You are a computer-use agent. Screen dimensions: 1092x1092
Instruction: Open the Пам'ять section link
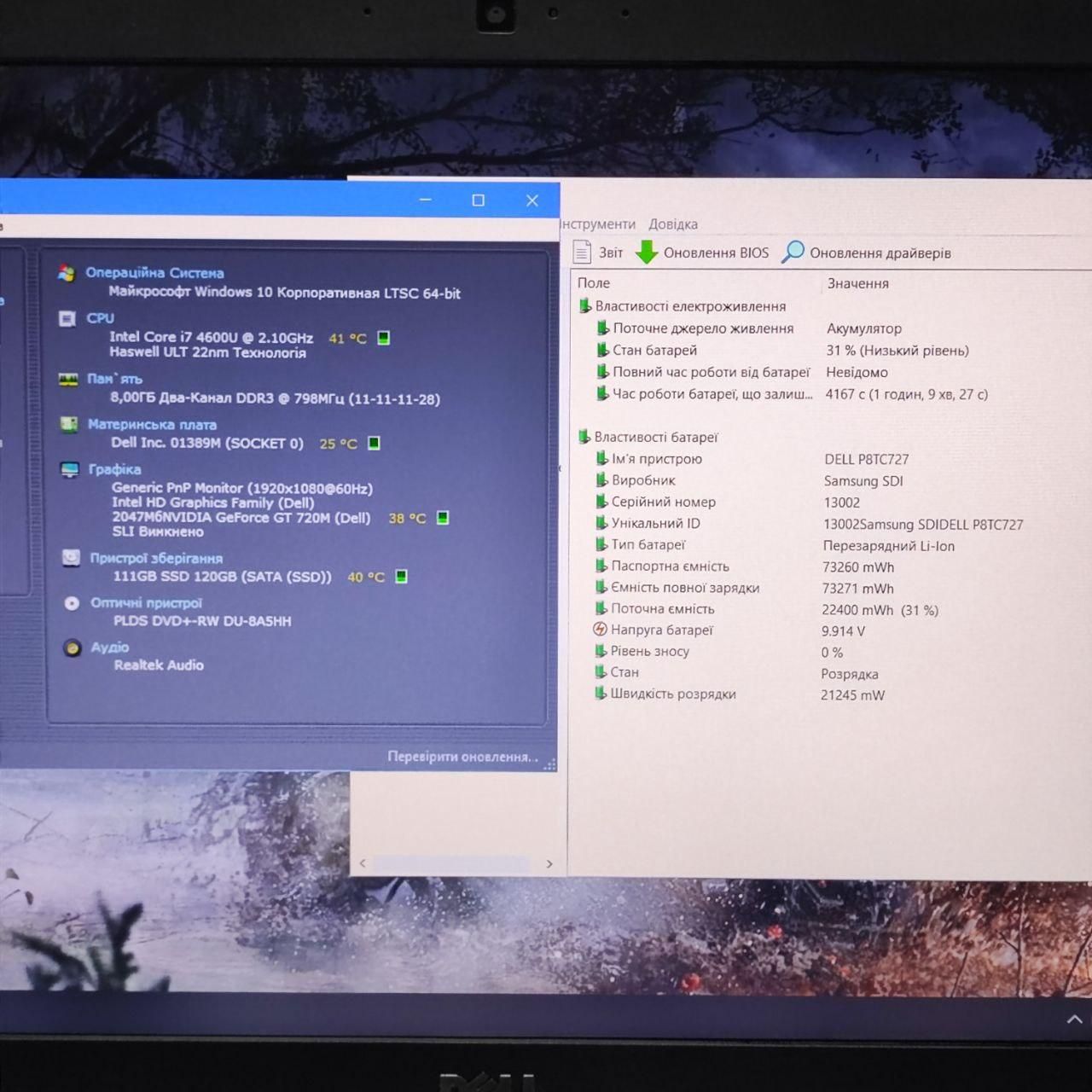click(x=114, y=379)
